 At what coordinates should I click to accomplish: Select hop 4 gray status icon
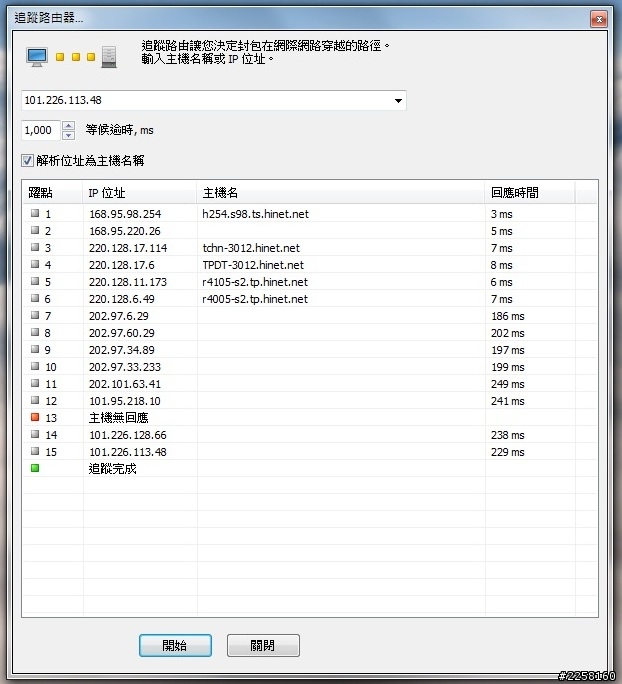pos(35,264)
